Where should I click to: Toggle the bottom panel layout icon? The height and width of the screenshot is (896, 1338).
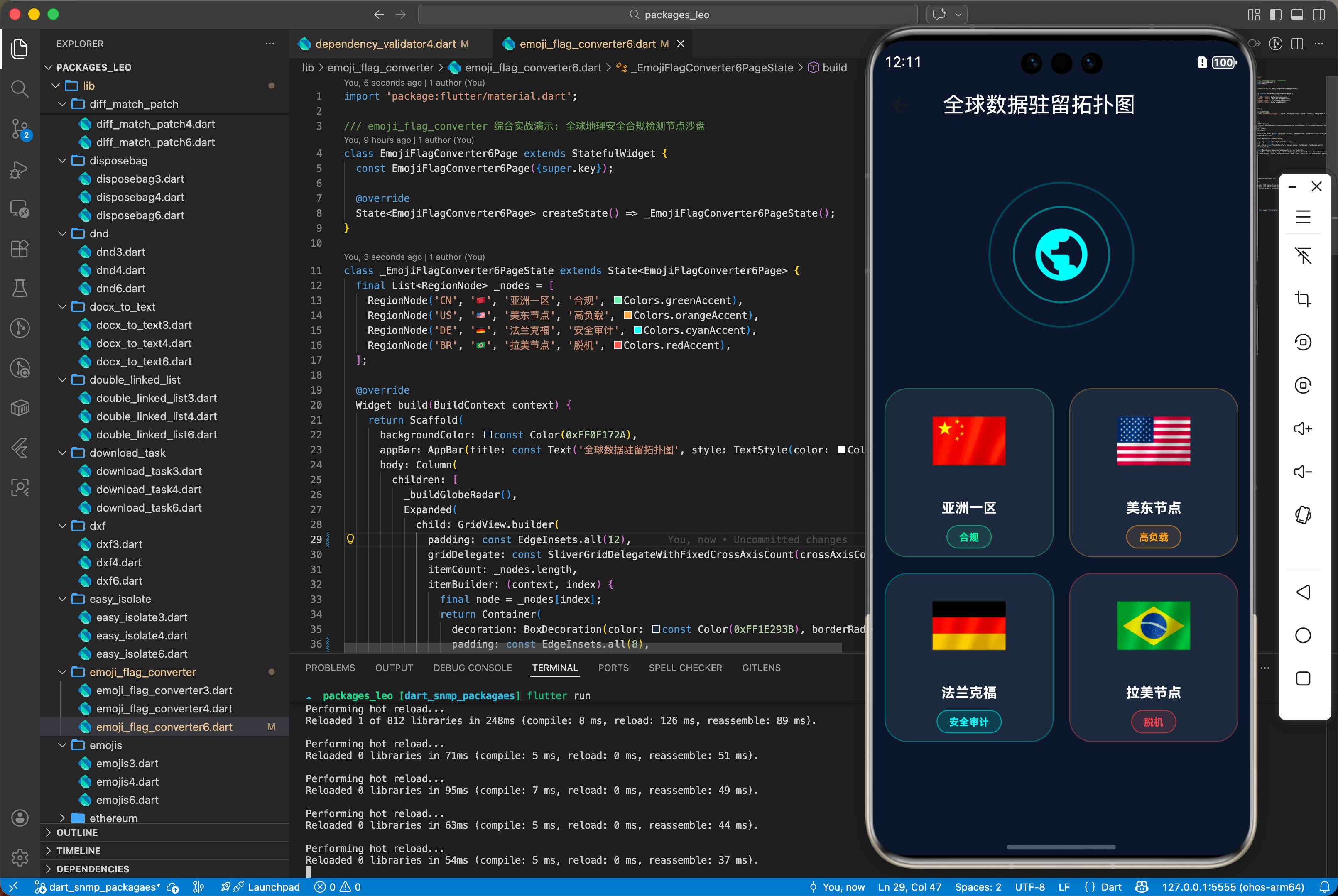[1297, 14]
